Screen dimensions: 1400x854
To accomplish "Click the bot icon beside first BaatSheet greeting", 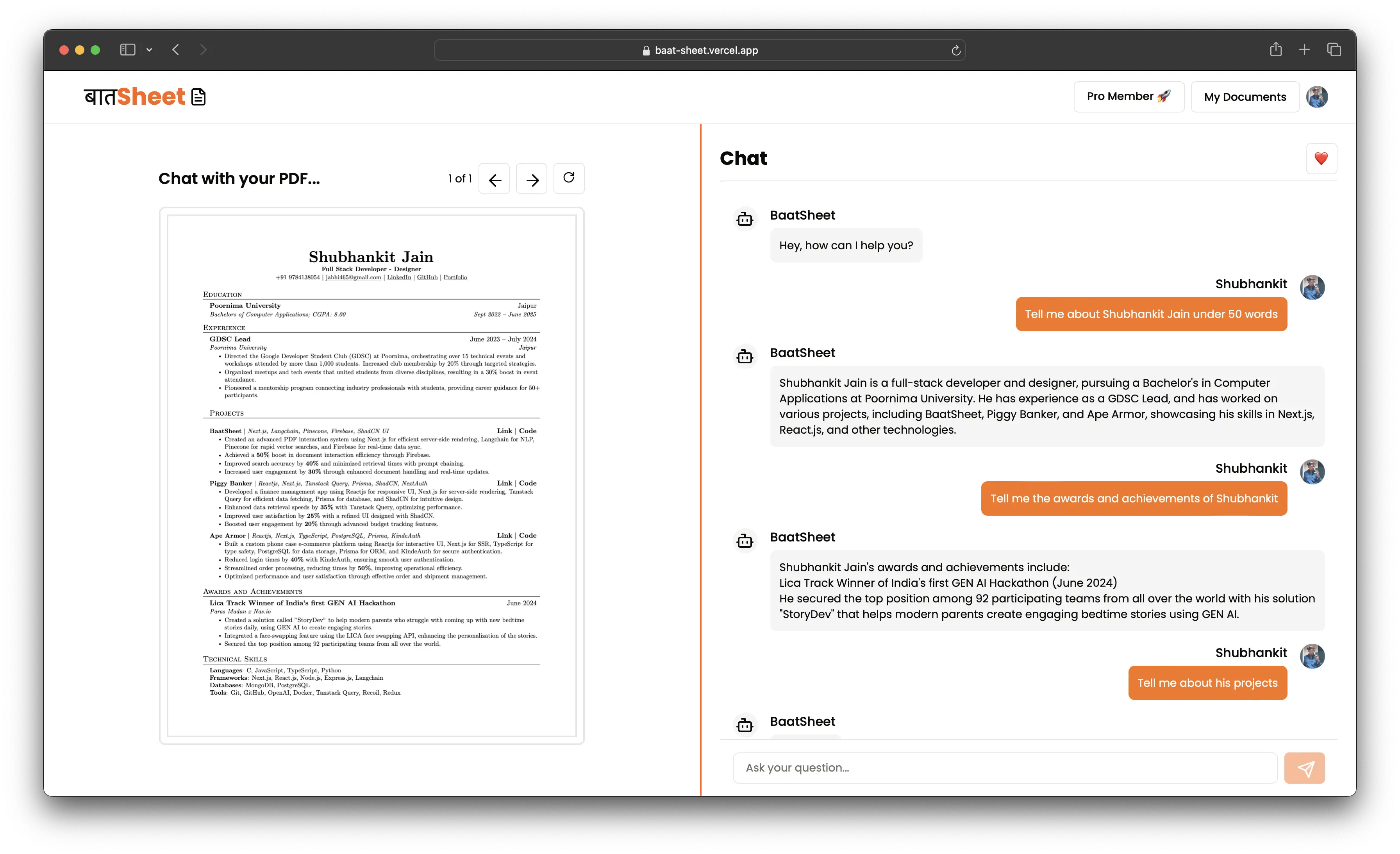I will pyautogui.click(x=745, y=219).
